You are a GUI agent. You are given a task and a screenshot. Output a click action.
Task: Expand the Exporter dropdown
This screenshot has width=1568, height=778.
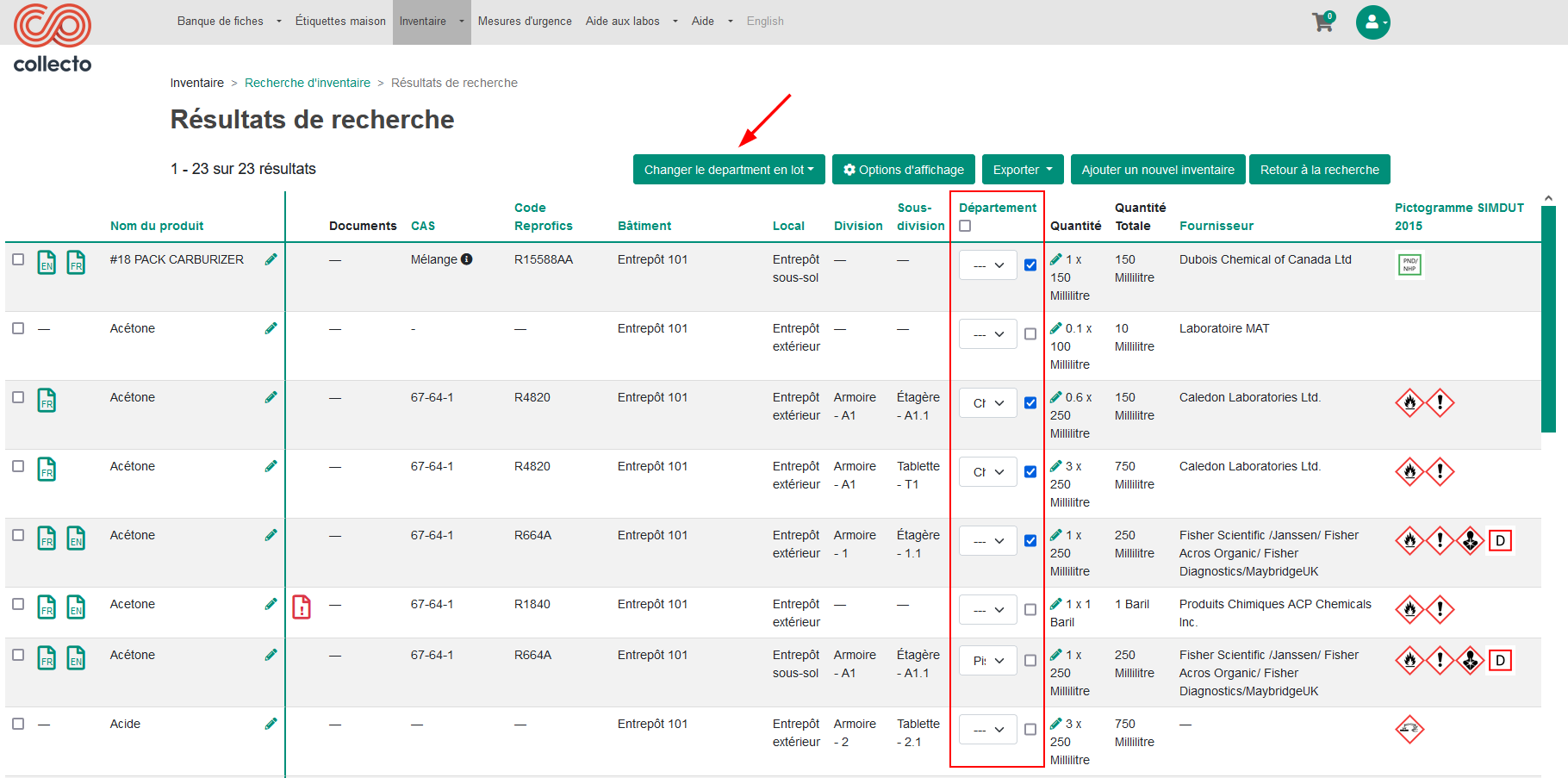[1023, 170]
